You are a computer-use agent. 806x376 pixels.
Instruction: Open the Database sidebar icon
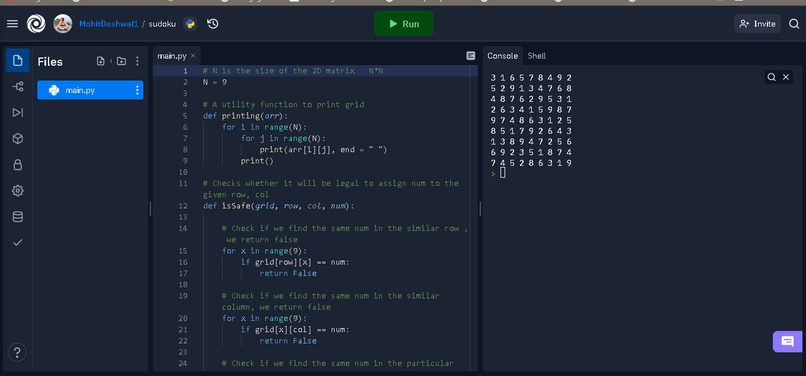tap(17, 217)
